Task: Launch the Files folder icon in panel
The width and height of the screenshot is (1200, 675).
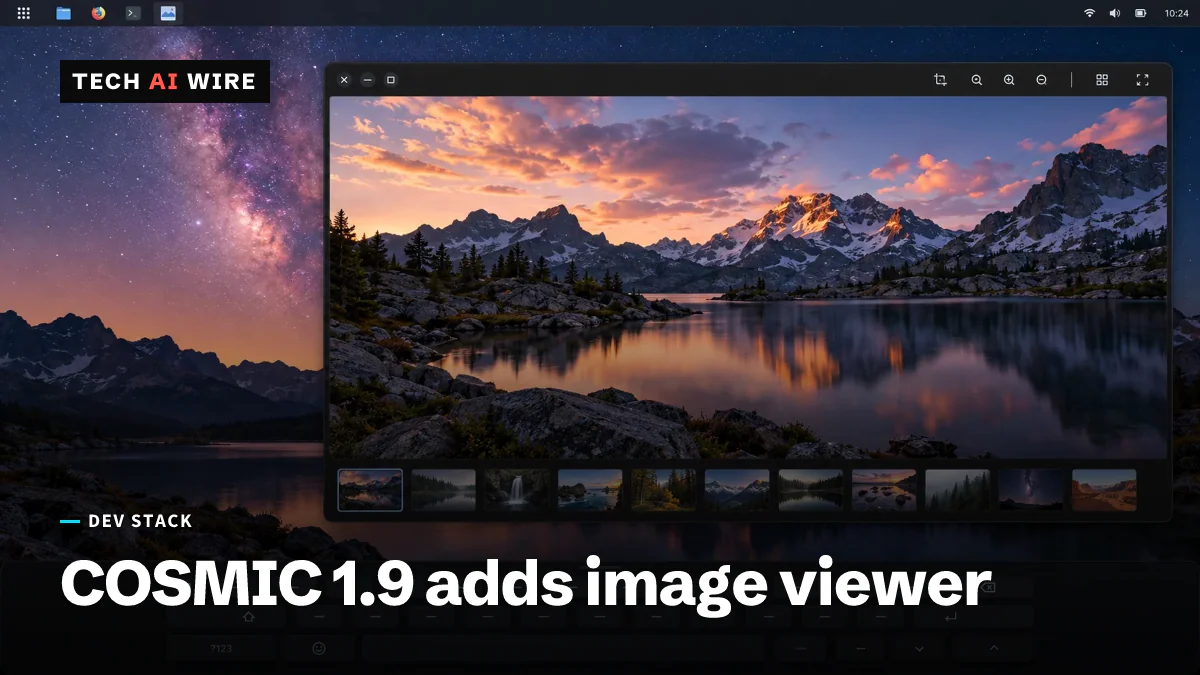Action: pyautogui.click(x=64, y=13)
